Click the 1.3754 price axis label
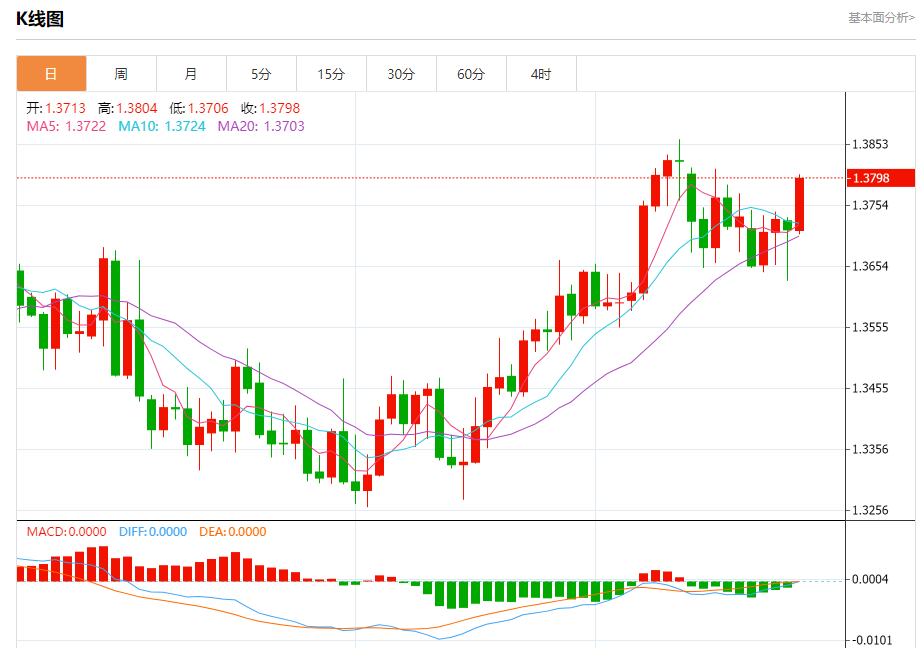This screenshot has height=648, width=923. [x=870, y=205]
